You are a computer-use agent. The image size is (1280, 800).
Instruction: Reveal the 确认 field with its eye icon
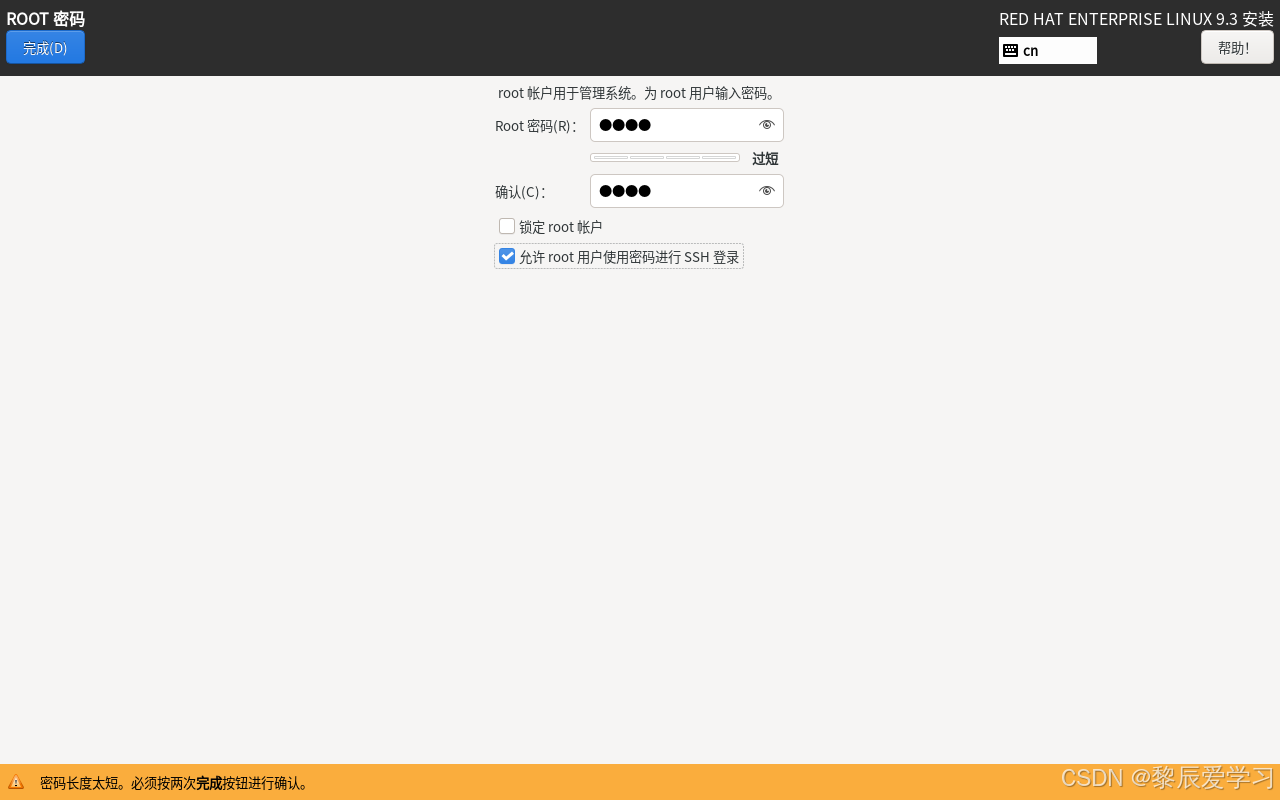pyautogui.click(x=767, y=191)
